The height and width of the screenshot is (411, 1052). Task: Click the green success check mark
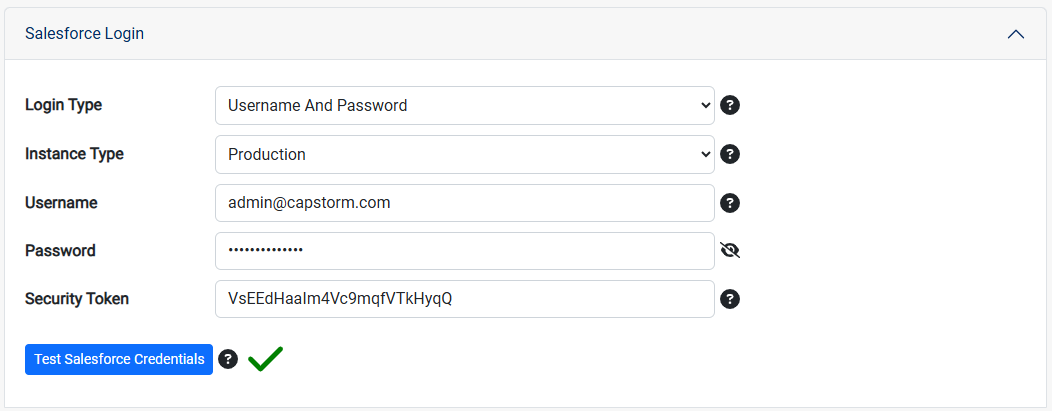click(265, 359)
